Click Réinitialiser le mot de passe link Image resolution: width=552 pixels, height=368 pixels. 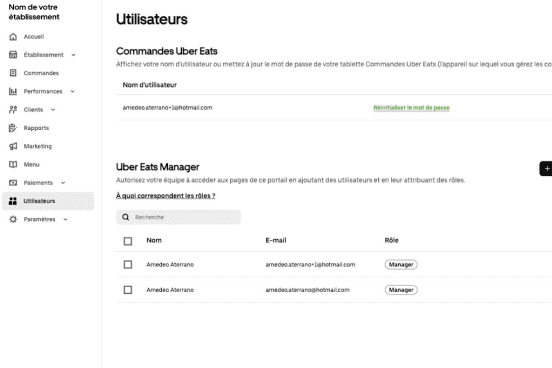411,108
